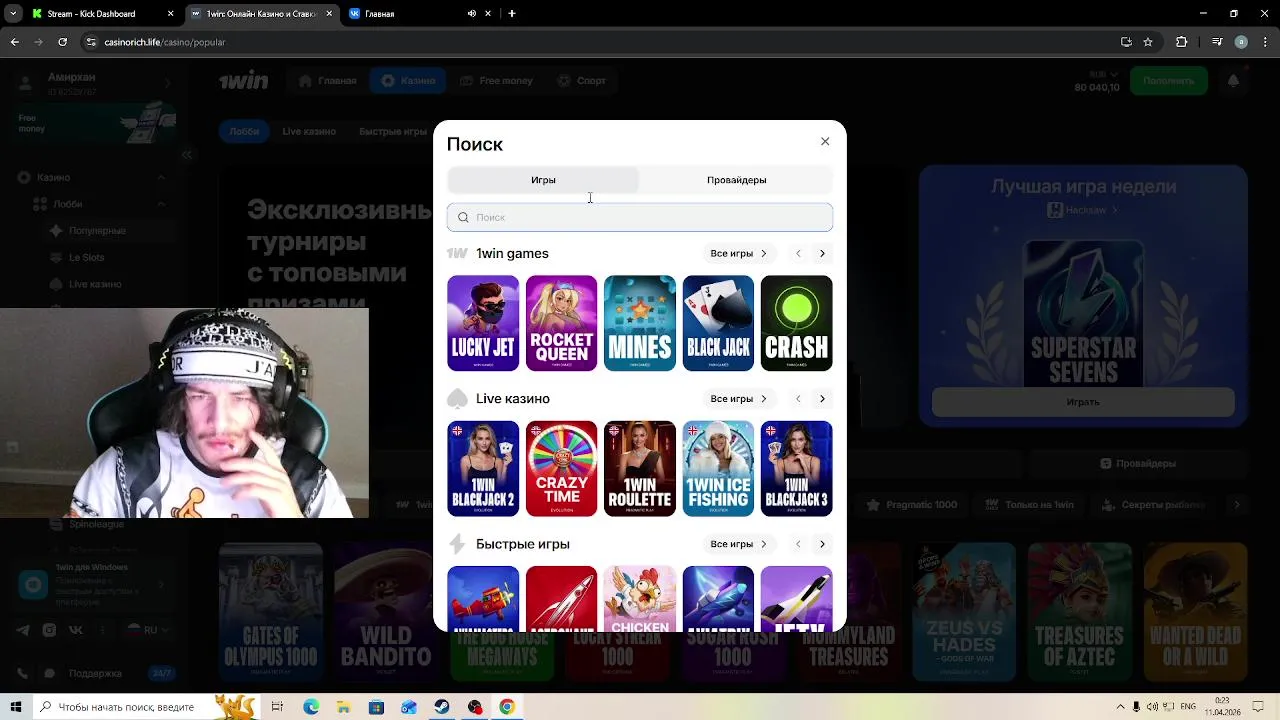Viewport: 1280px width, 720px height.
Task: Select Казино in the header navigation
Action: pos(408,81)
